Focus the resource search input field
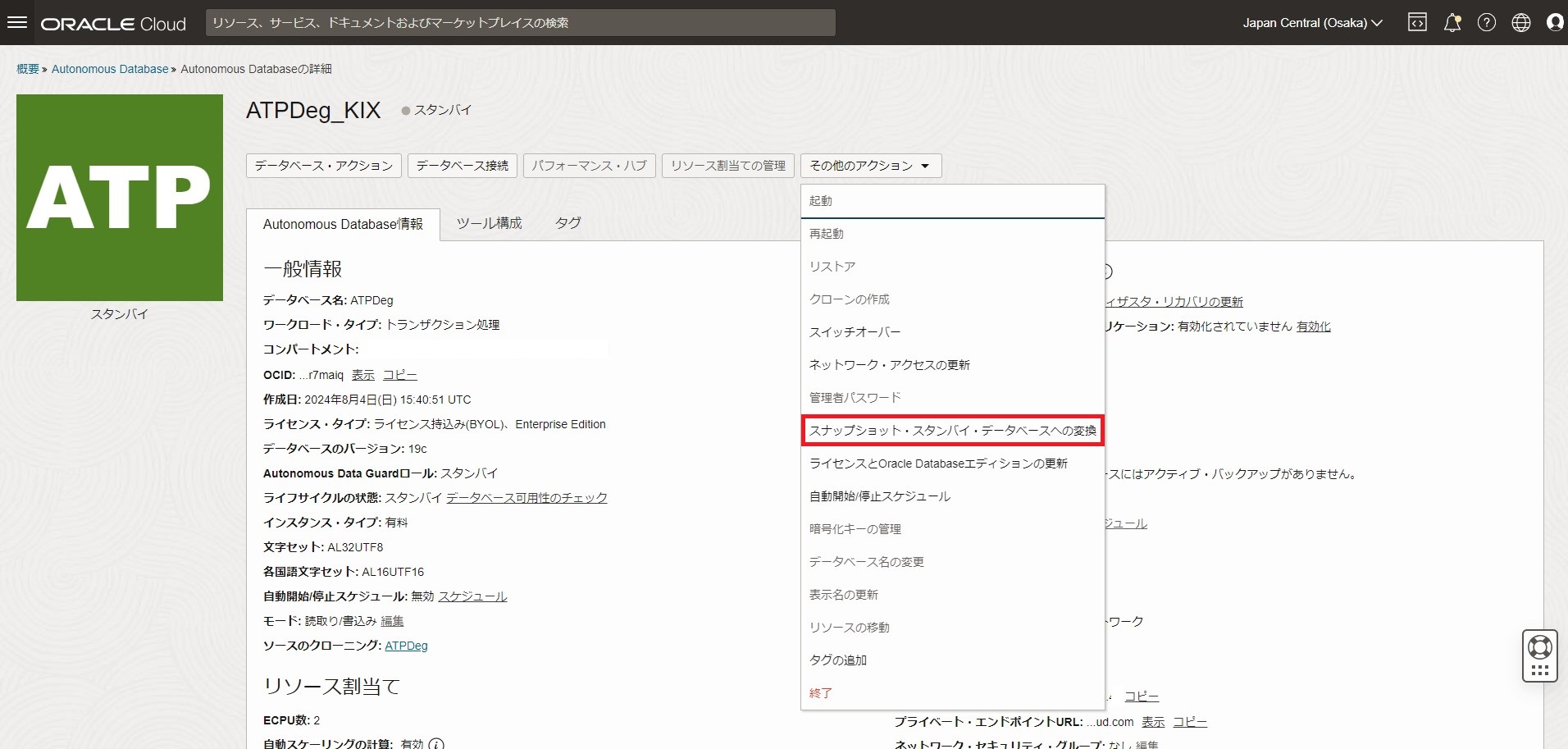The image size is (1568, 749). pos(520,23)
